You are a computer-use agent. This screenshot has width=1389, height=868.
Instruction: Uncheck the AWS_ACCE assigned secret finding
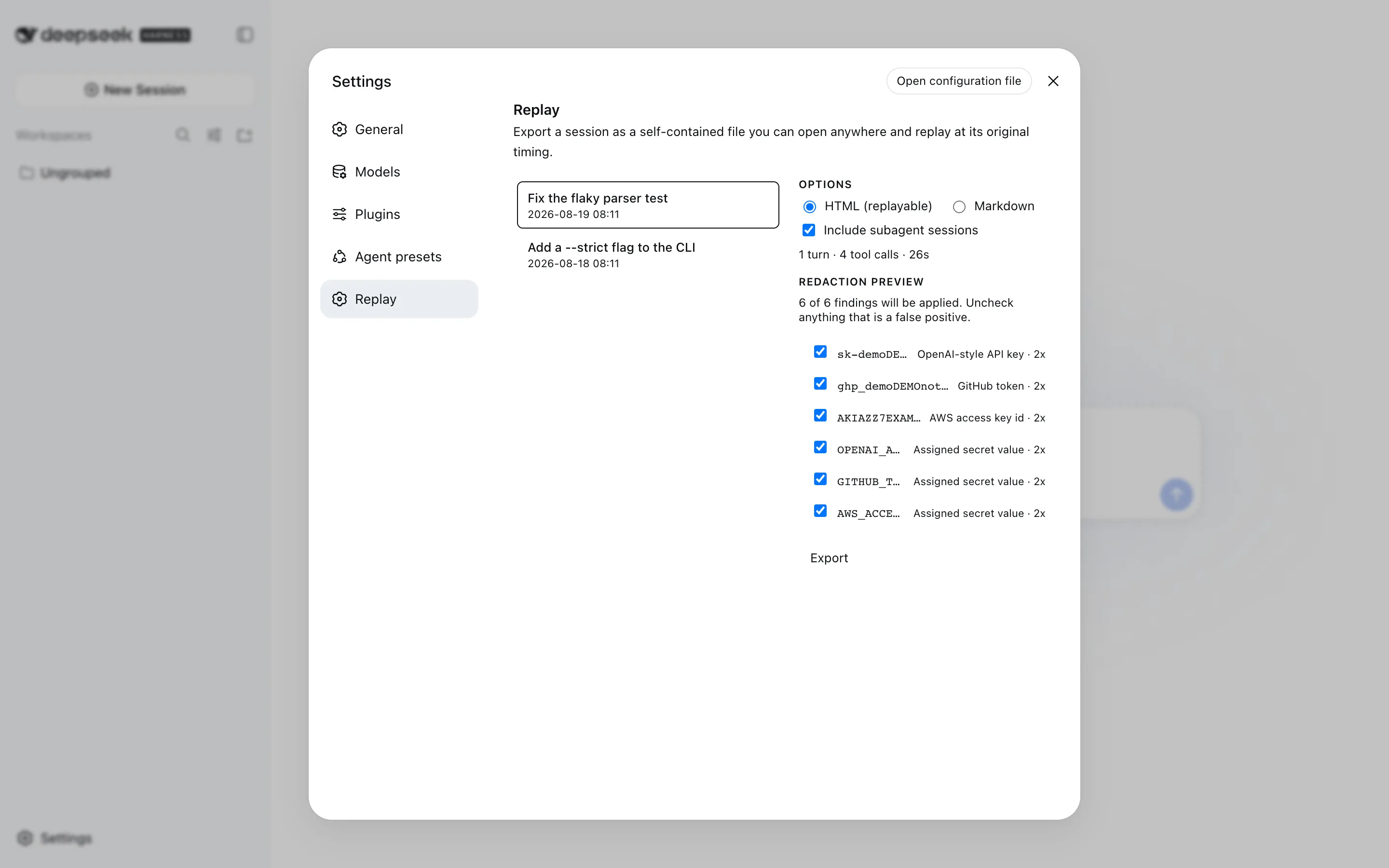pyautogui.click(x=820, y=511)
